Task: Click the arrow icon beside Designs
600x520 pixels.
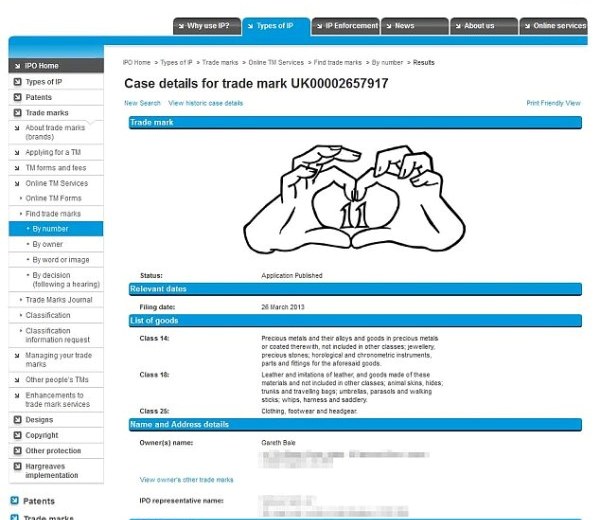Action: point(17,420)
